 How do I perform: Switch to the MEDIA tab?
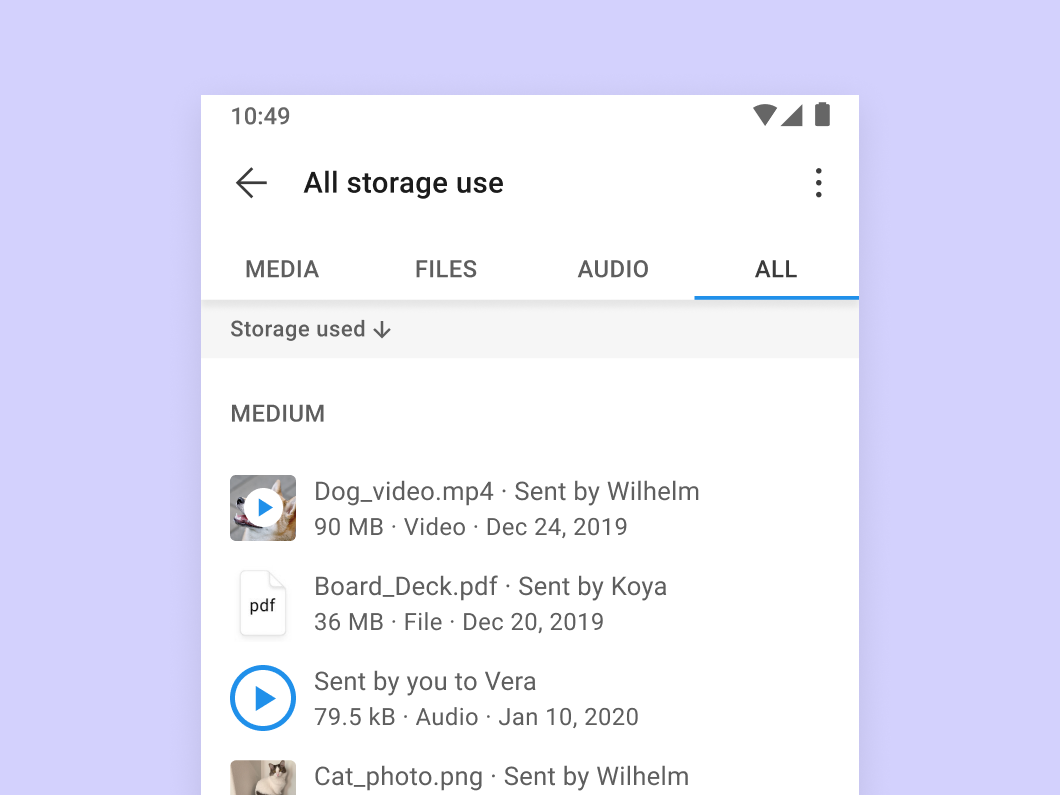(281, 269)
